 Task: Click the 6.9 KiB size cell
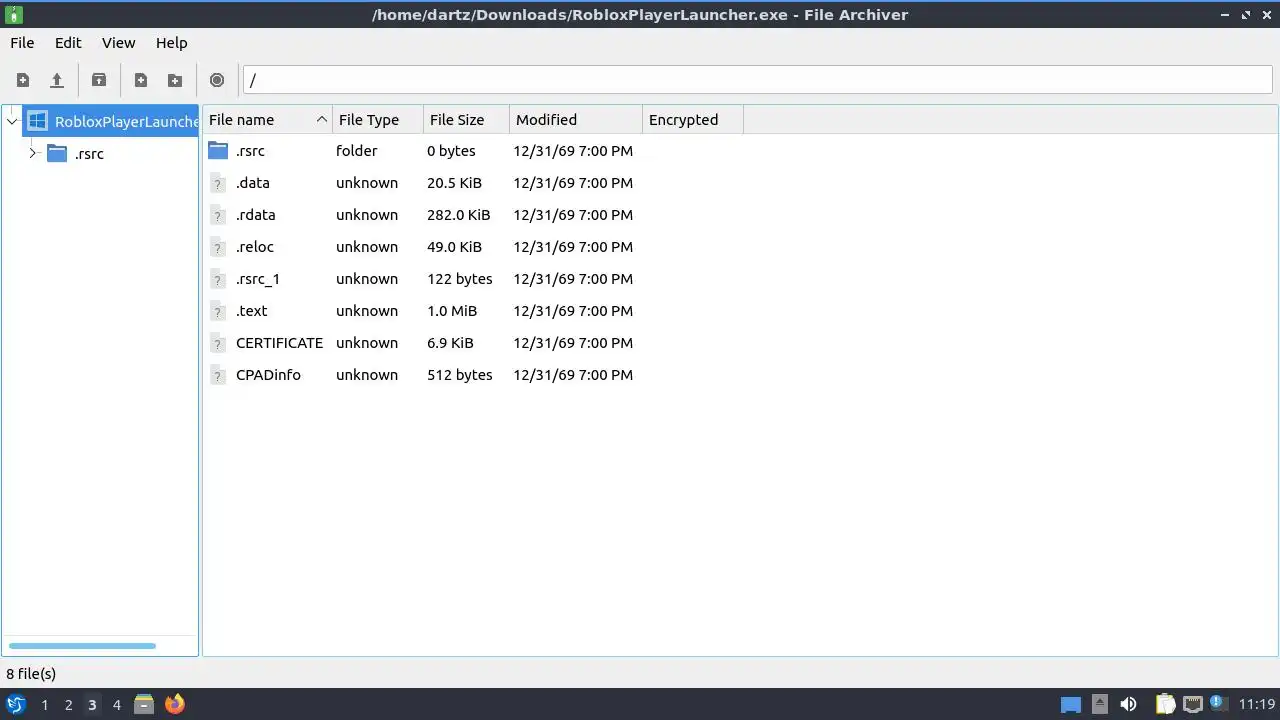(x=450, y=343)
